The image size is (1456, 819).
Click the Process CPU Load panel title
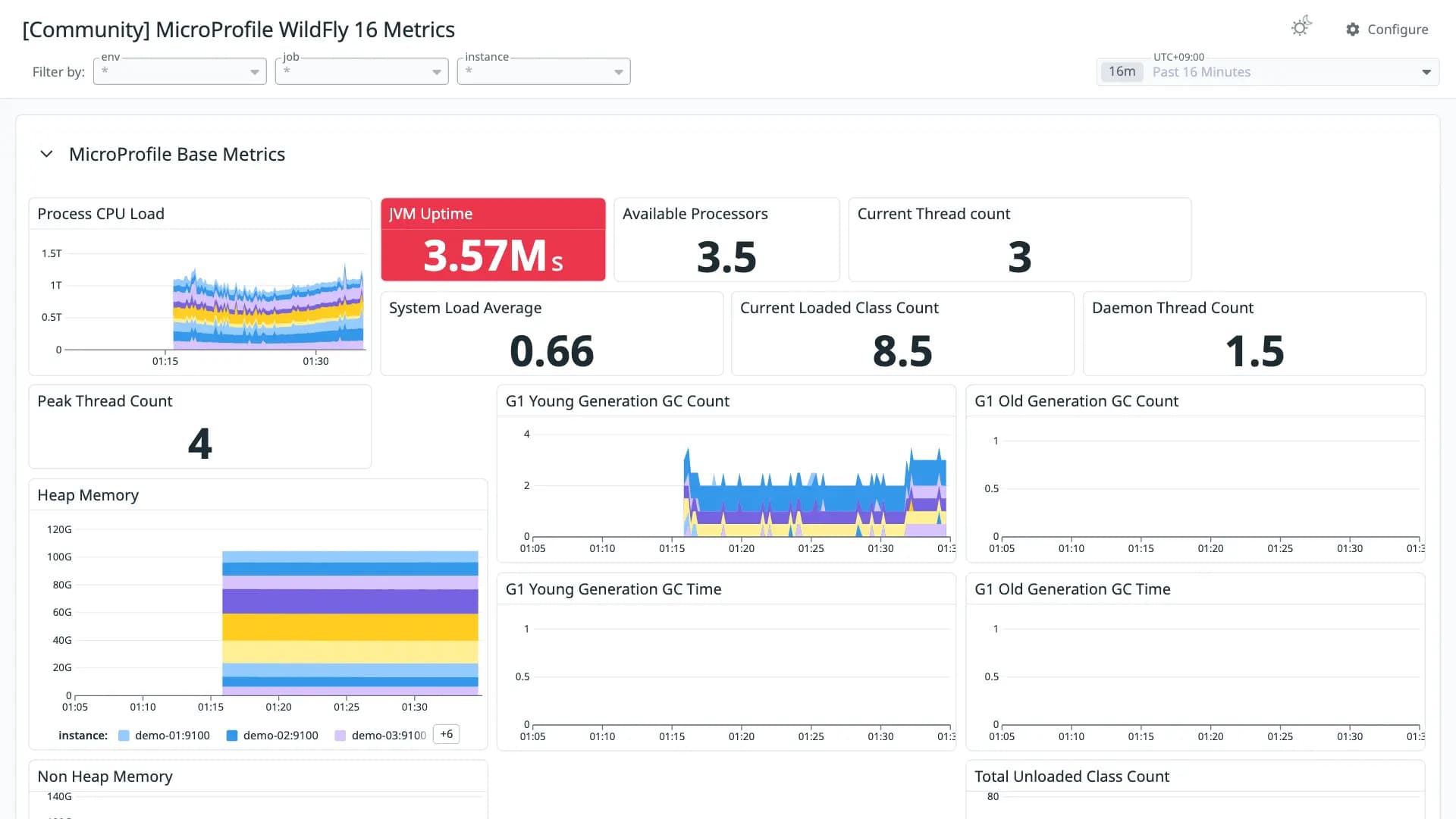[101, 214]
